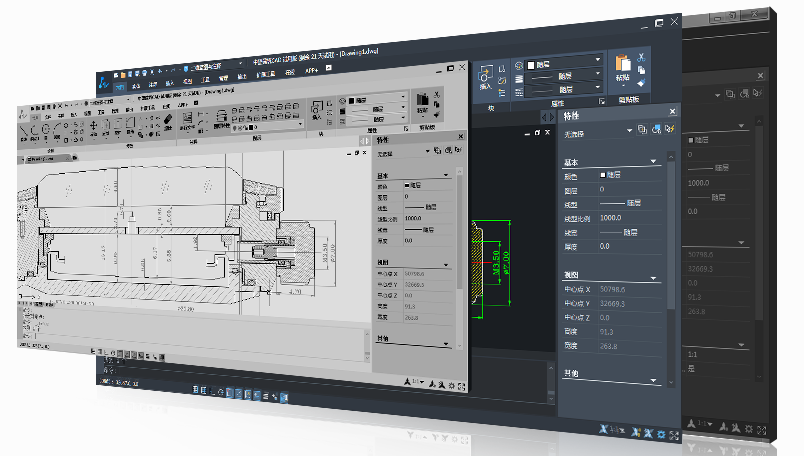This screenshot has height=456, width=804.
Task: Click the Define Attributes icon in the blue window
Action: (502, 93)
